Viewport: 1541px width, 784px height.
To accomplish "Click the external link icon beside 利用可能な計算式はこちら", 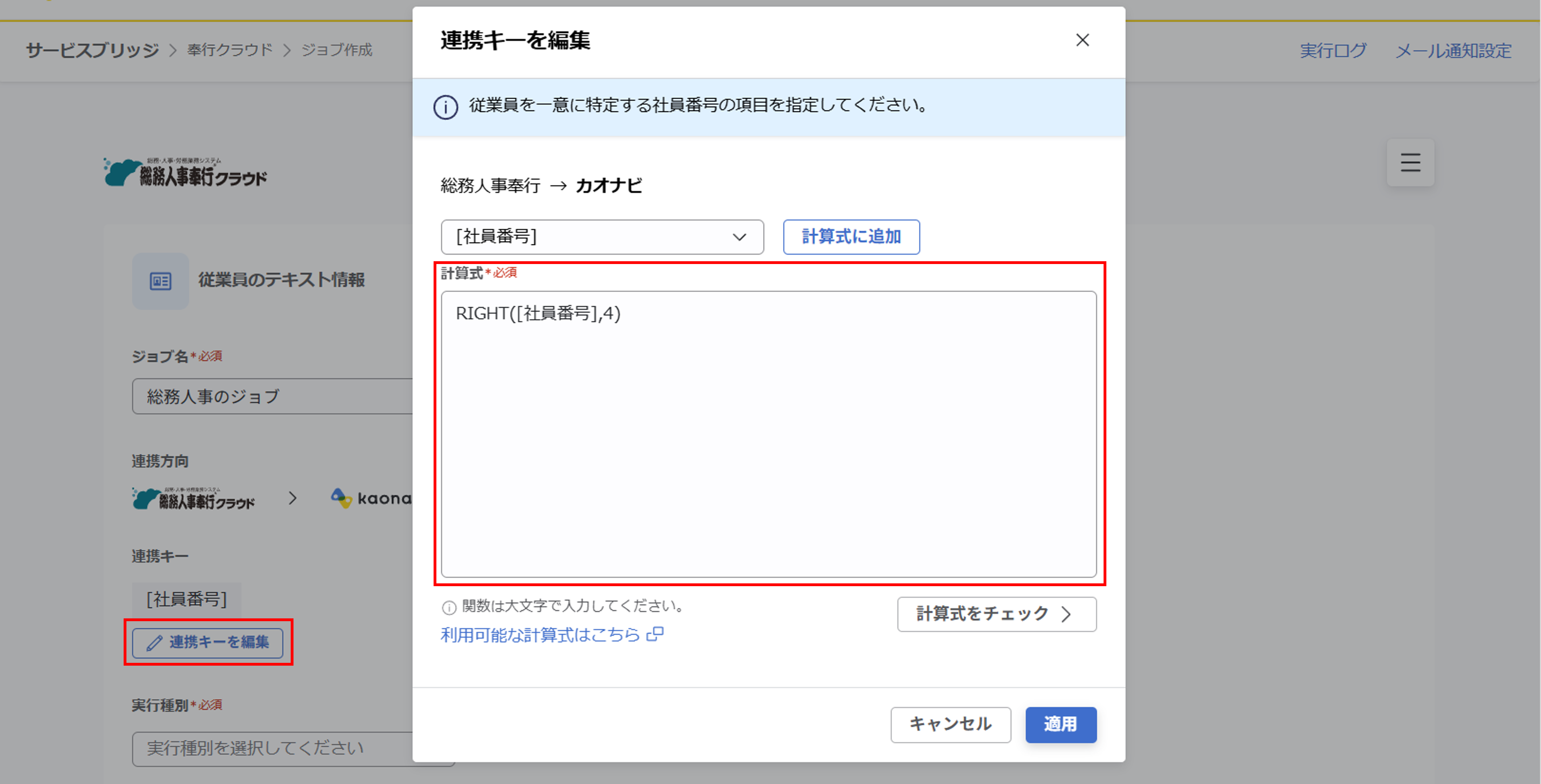I will coord(655,634).
